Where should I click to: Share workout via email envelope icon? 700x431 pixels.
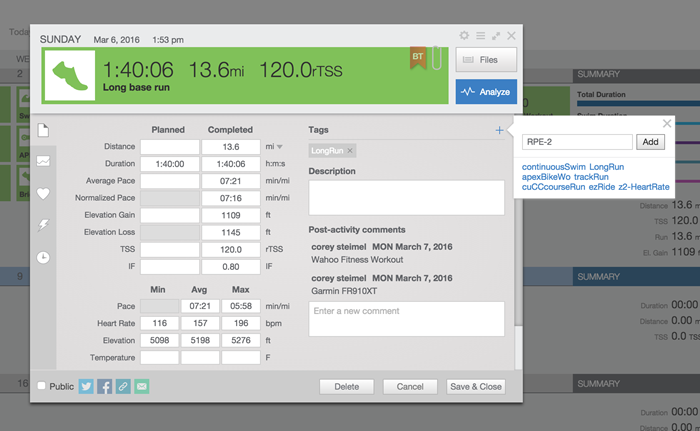(142, 386)
